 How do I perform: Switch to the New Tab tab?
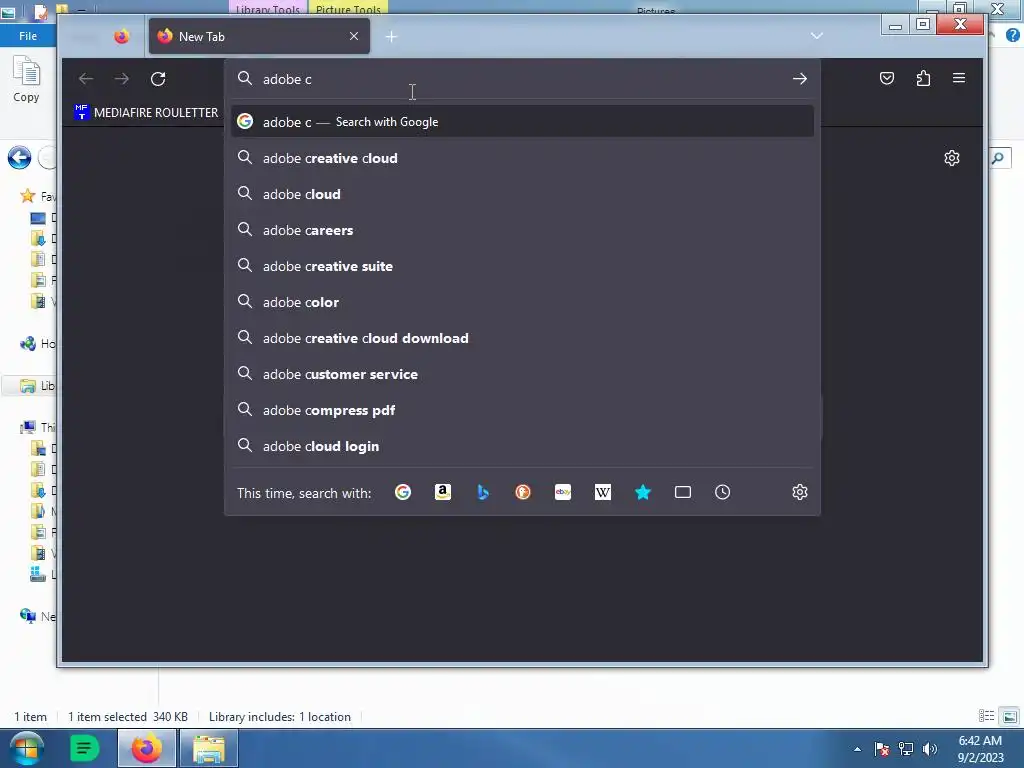tap(259, 37)
